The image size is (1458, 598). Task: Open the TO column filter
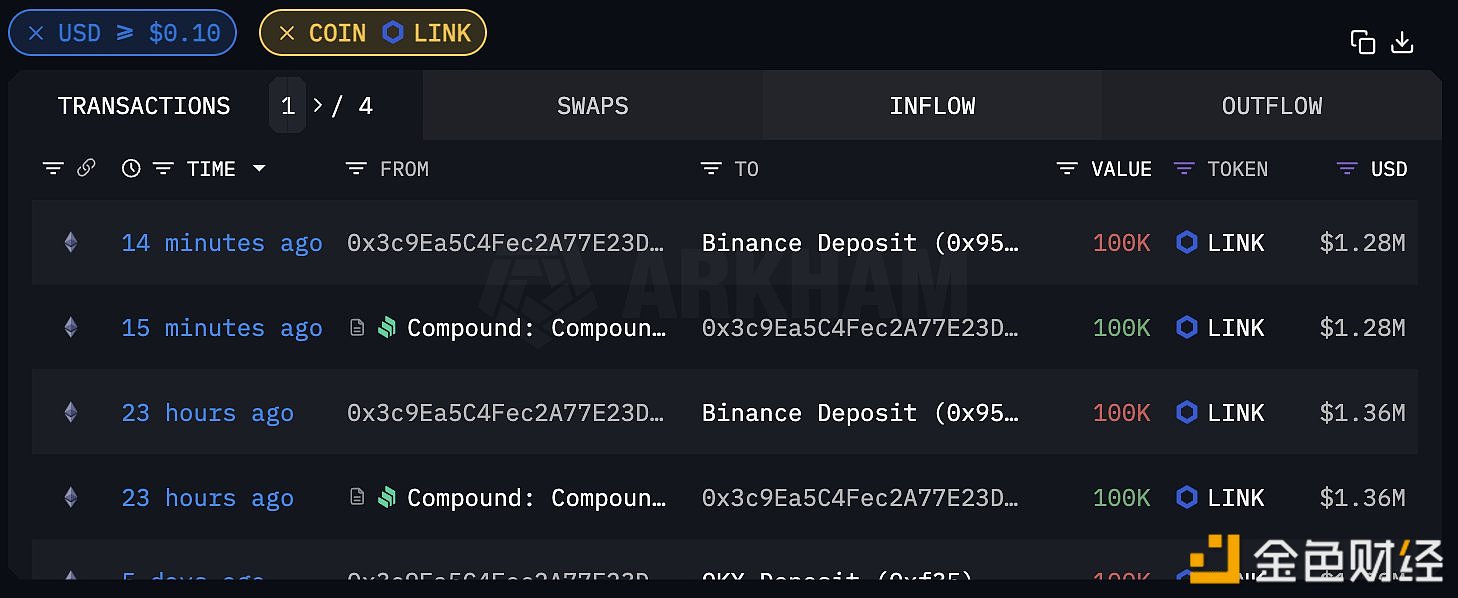711,169
